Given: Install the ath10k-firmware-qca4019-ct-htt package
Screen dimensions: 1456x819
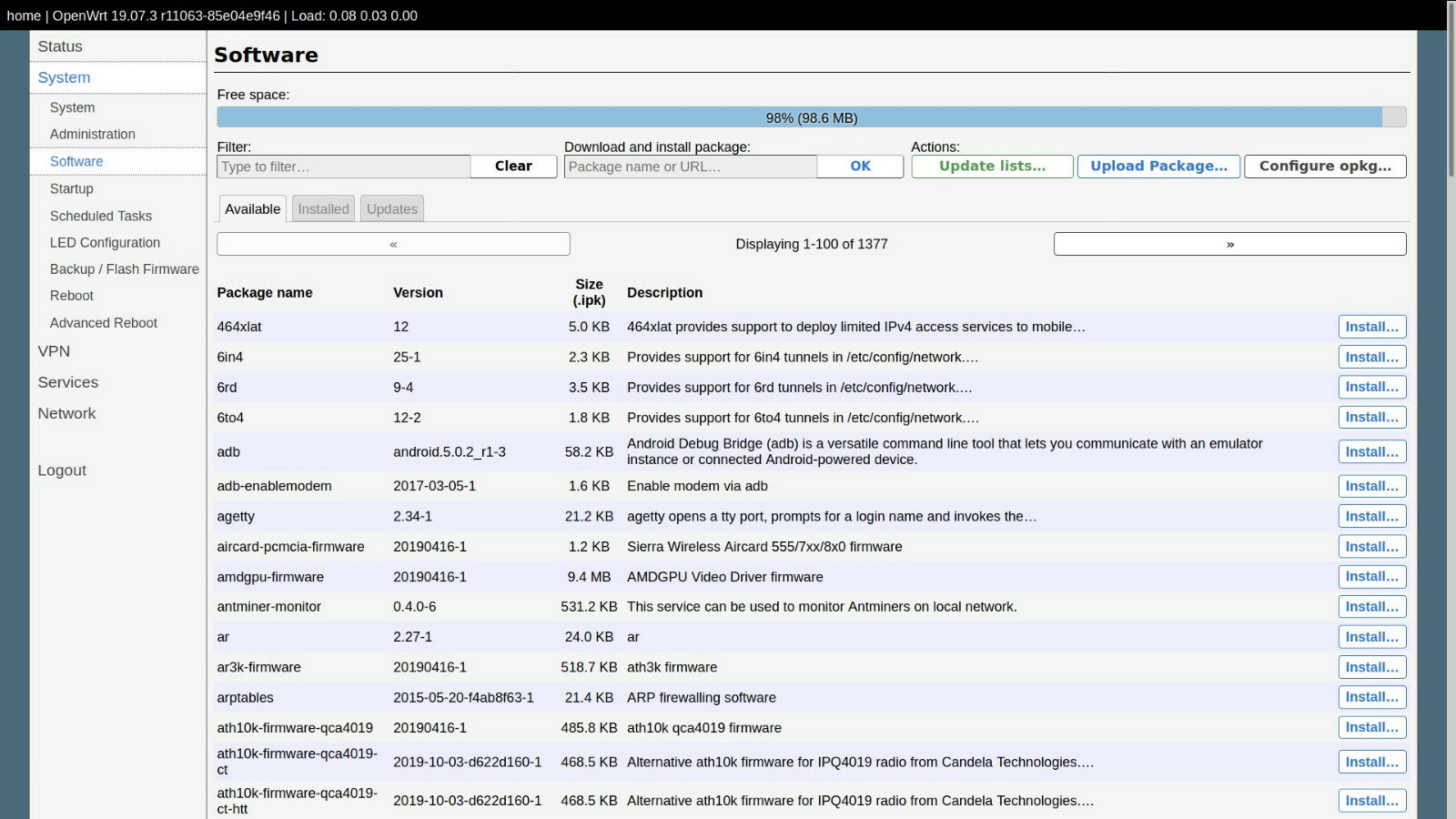Looking at the screenshot, I should tap(1372, 801).
